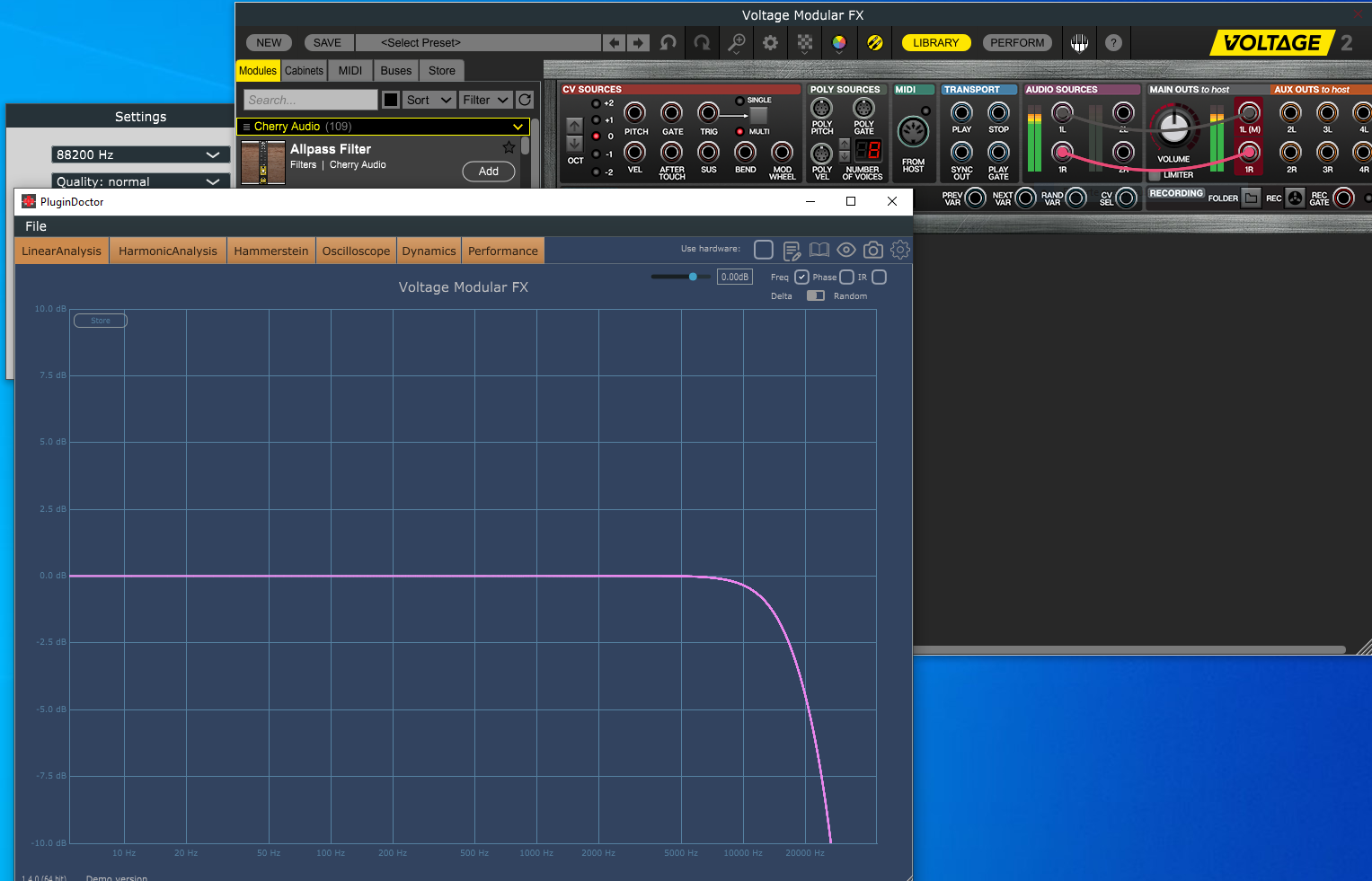Open the Hammerstein tab

click(x=271, y=251)
